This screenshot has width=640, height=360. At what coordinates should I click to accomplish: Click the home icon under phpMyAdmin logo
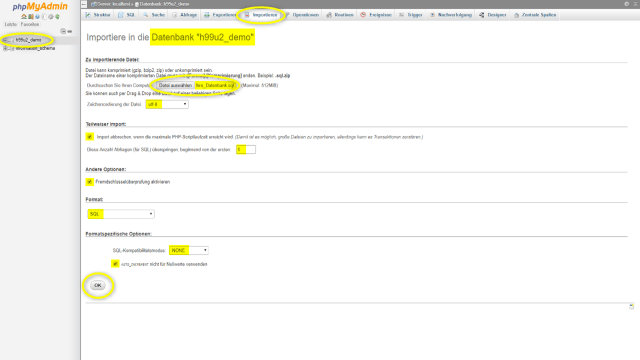pos(24,17)
